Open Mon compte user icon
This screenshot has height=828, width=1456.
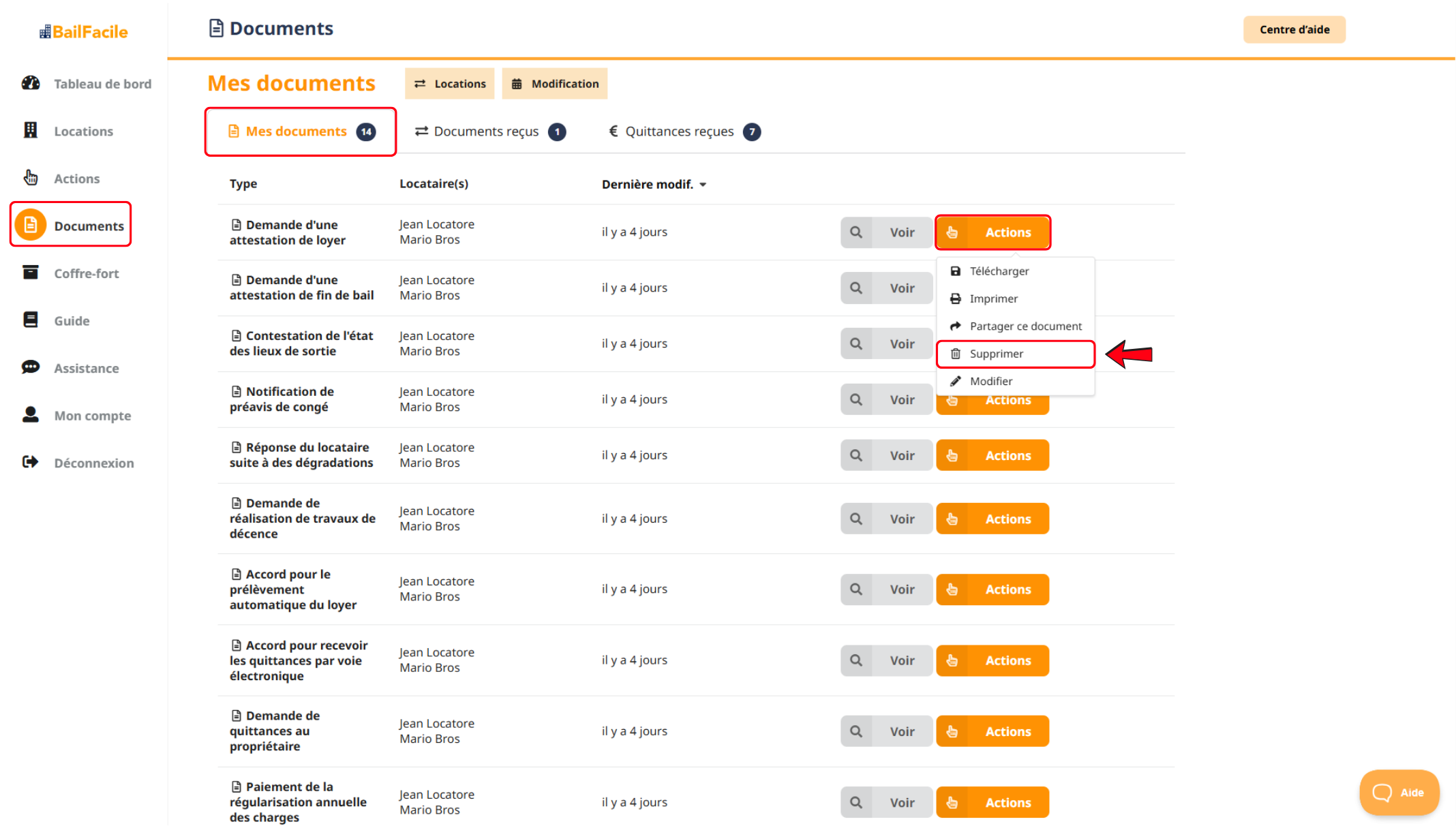31,414
